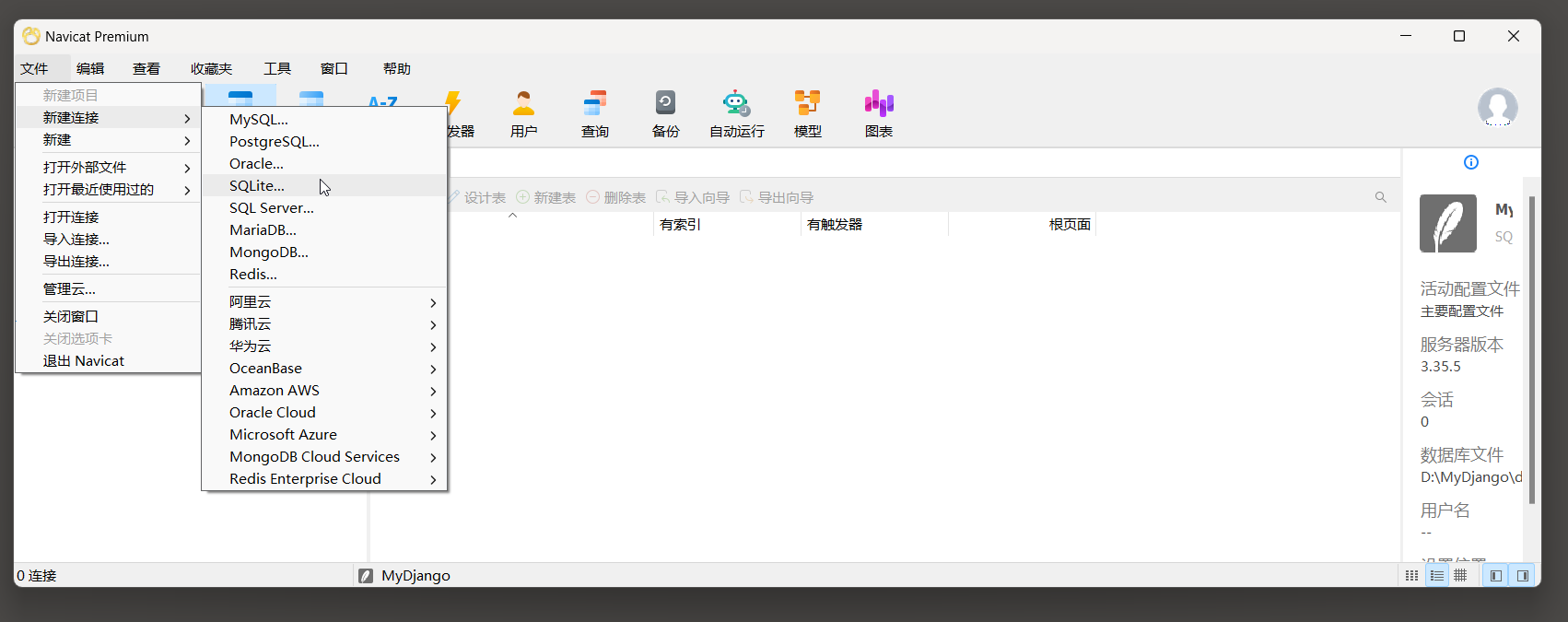
Task: Click the SQLite feather connection thumbnail
Action: point(1448,223)
